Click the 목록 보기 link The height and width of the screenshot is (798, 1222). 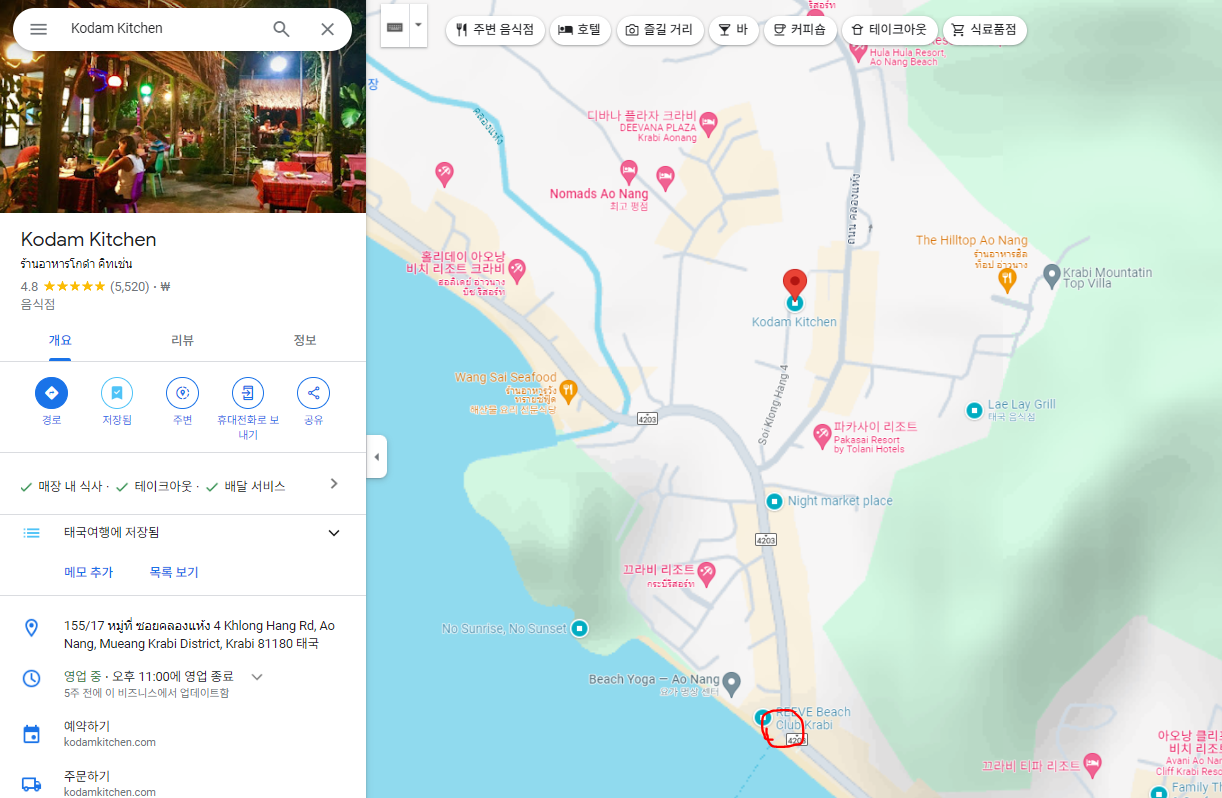click(174, 573)
